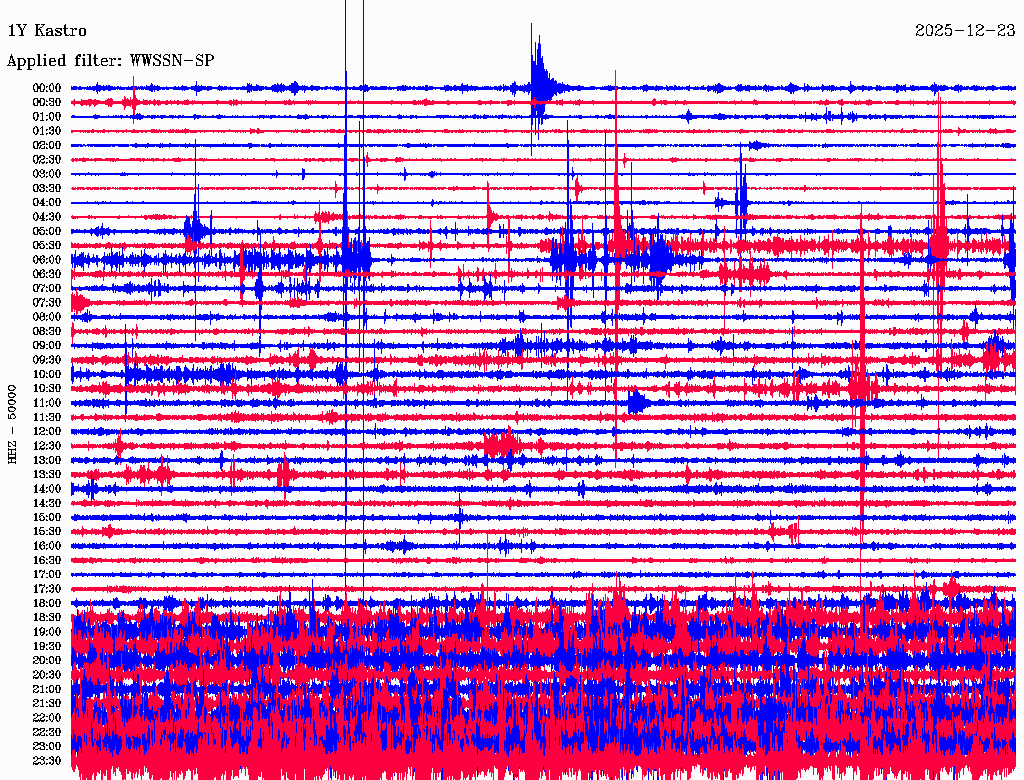Click the date label 2025-12-23

click(x=965, y=31)
